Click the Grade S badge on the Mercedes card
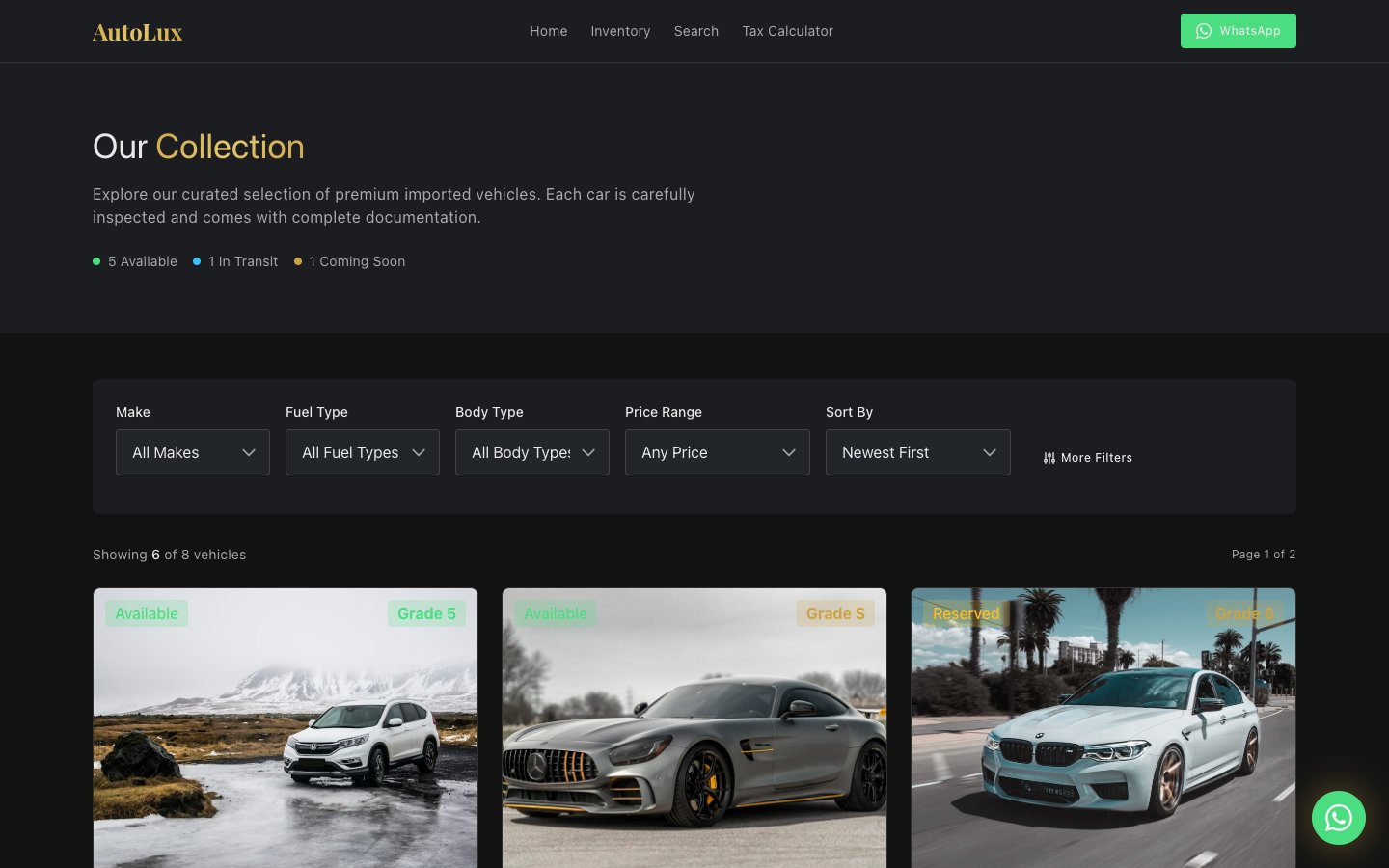Image resolution: width=1389 pixels, height=868 pixels. 835,613
